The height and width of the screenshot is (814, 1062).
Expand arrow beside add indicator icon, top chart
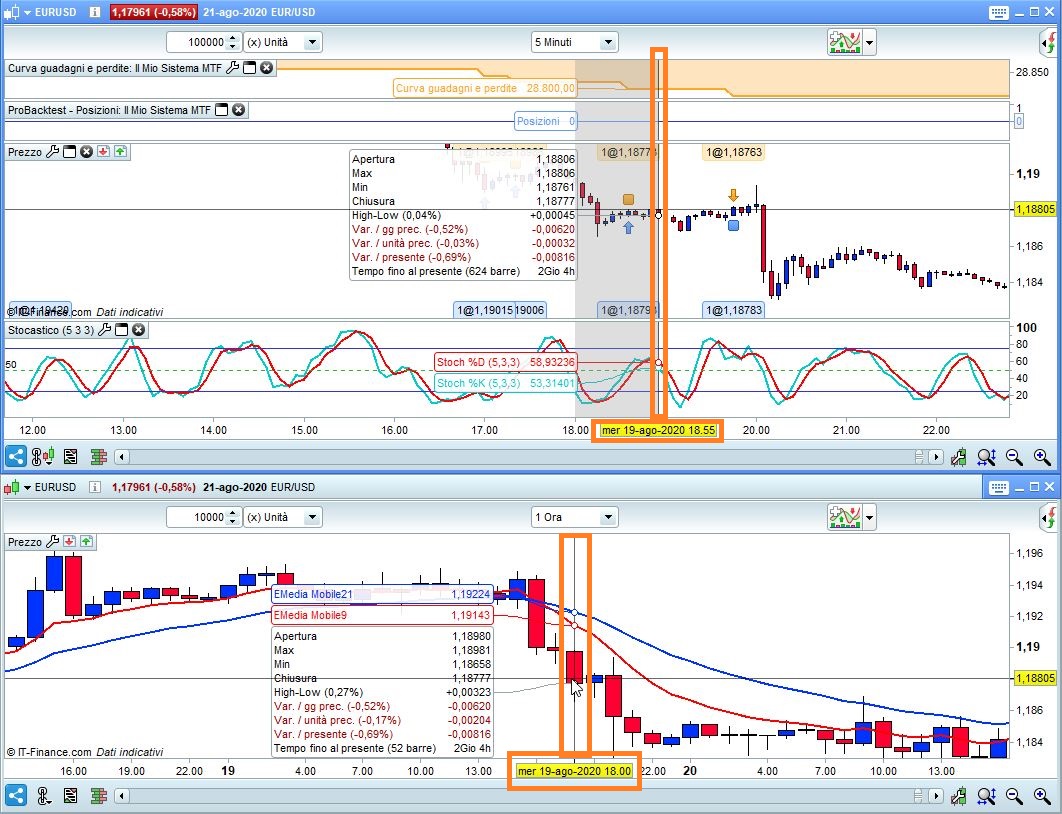click(870, 42)
